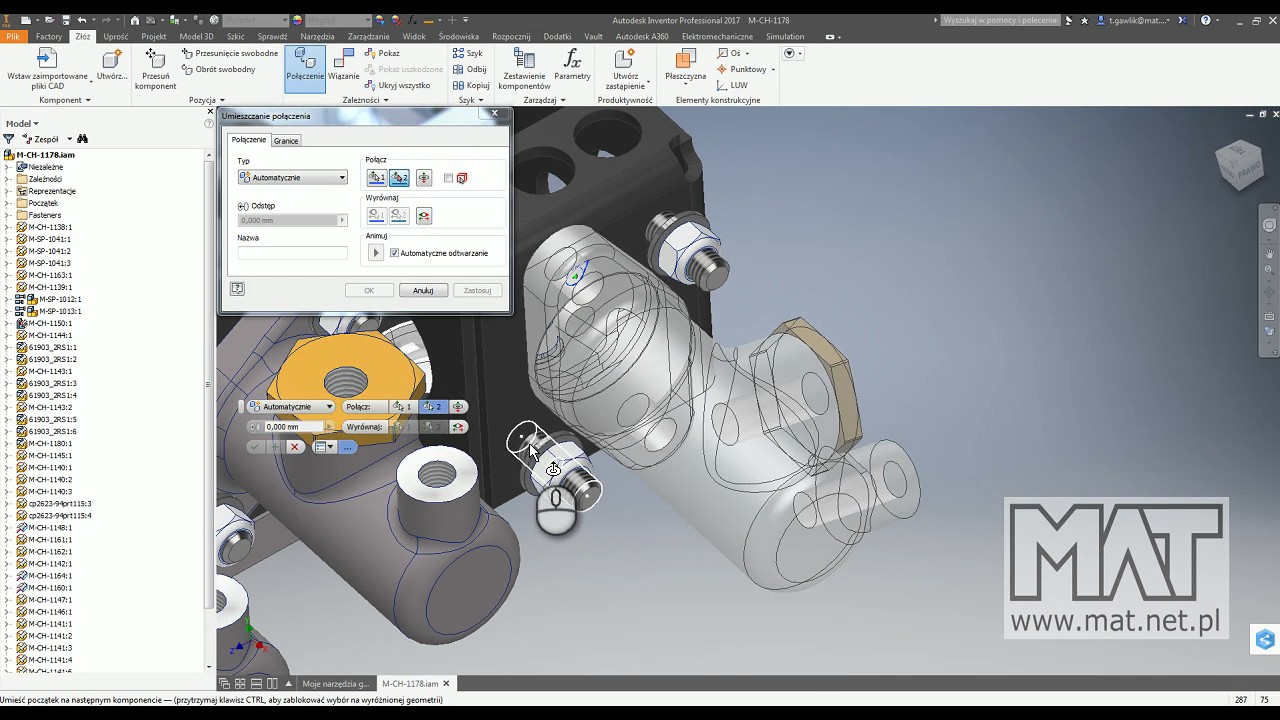Choose the Szyk pattern tool
The height and width of the screenshot is (720, 1280).
coord(467,53)
